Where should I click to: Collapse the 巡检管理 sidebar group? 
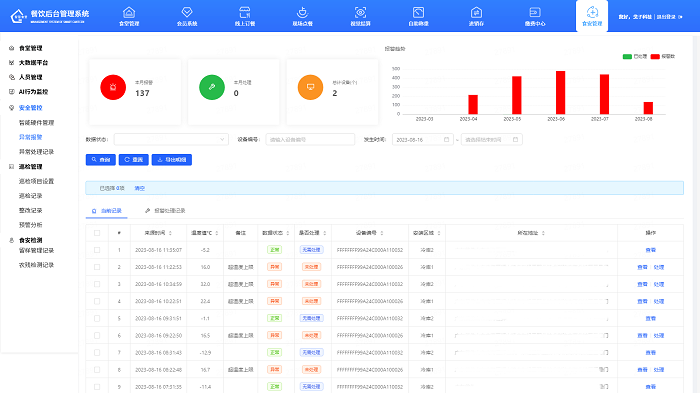click(30, 167)
